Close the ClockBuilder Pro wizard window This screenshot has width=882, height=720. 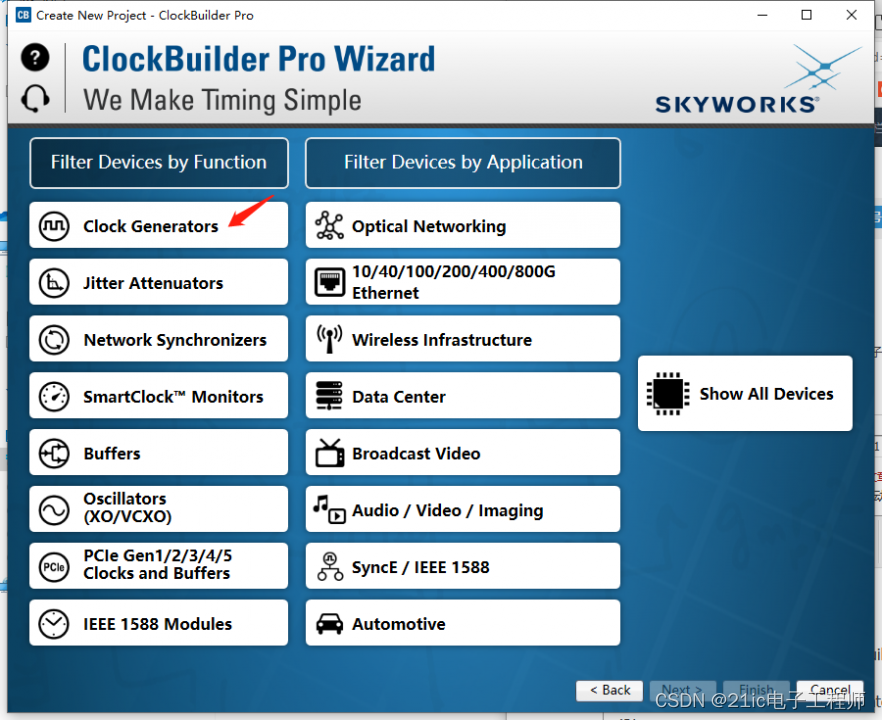click(852, 15)
